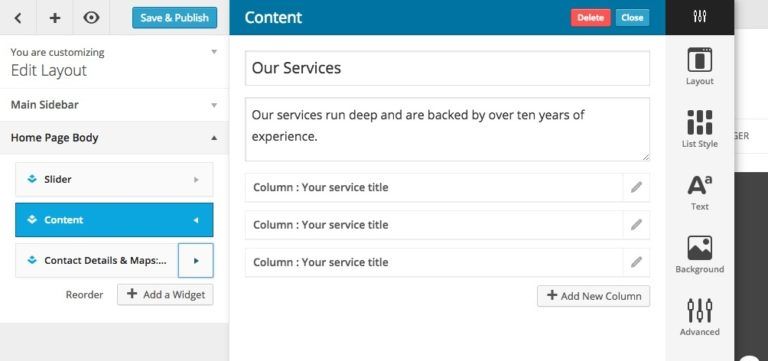The image size is (768, 361).
Task: Click the red Delete button
Action: click(x=590, y=18)
